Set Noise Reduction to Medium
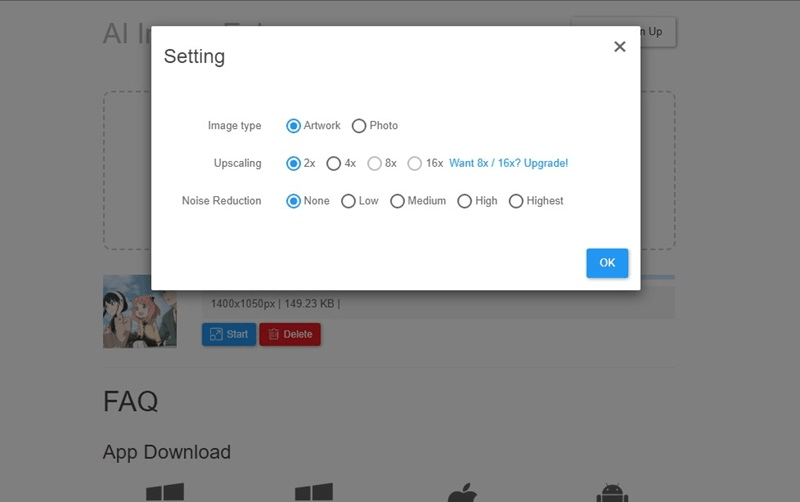Viewport: 800px width, 502px height. 397,201
